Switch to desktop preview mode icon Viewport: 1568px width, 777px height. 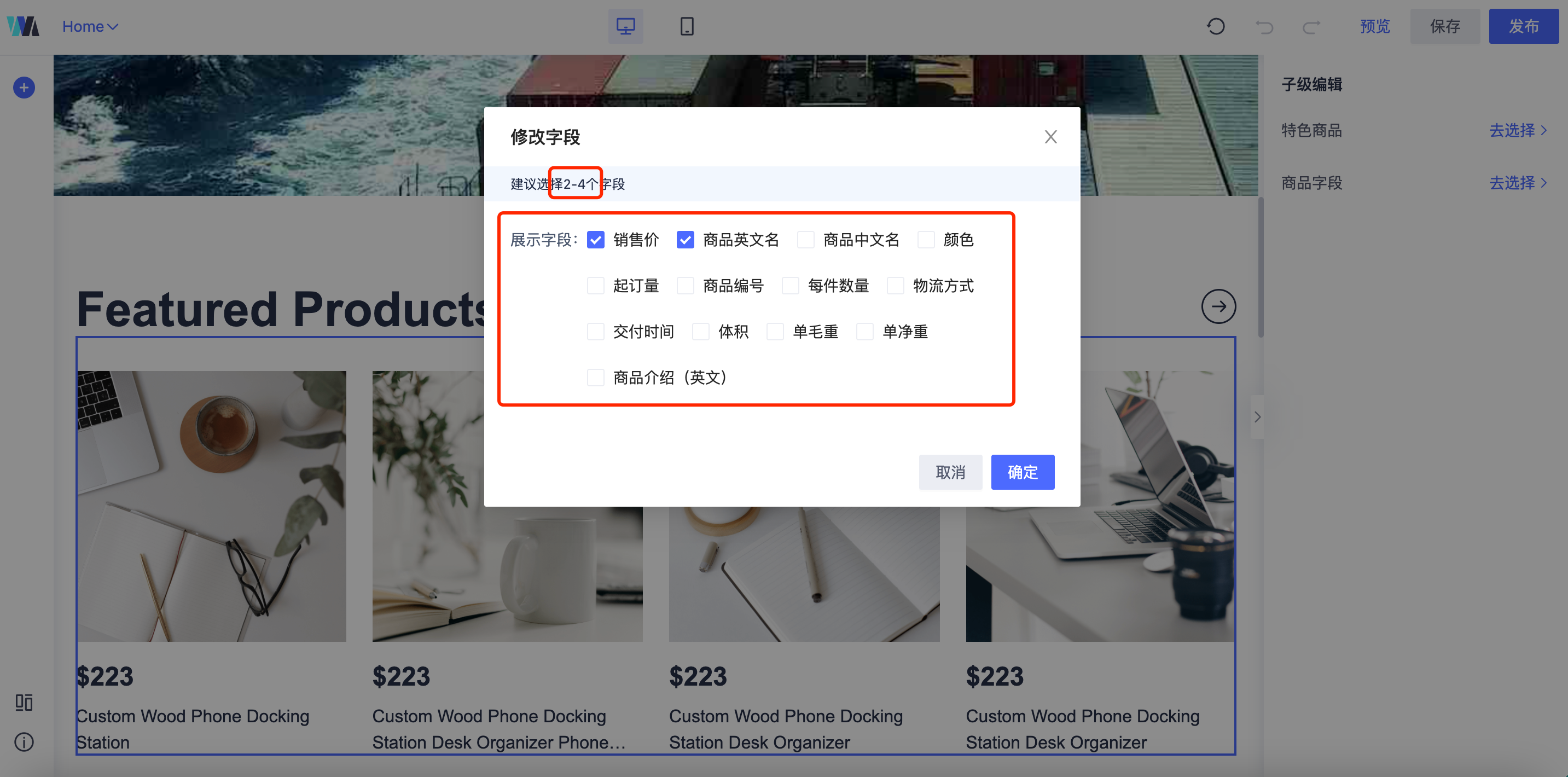point(625,26)
